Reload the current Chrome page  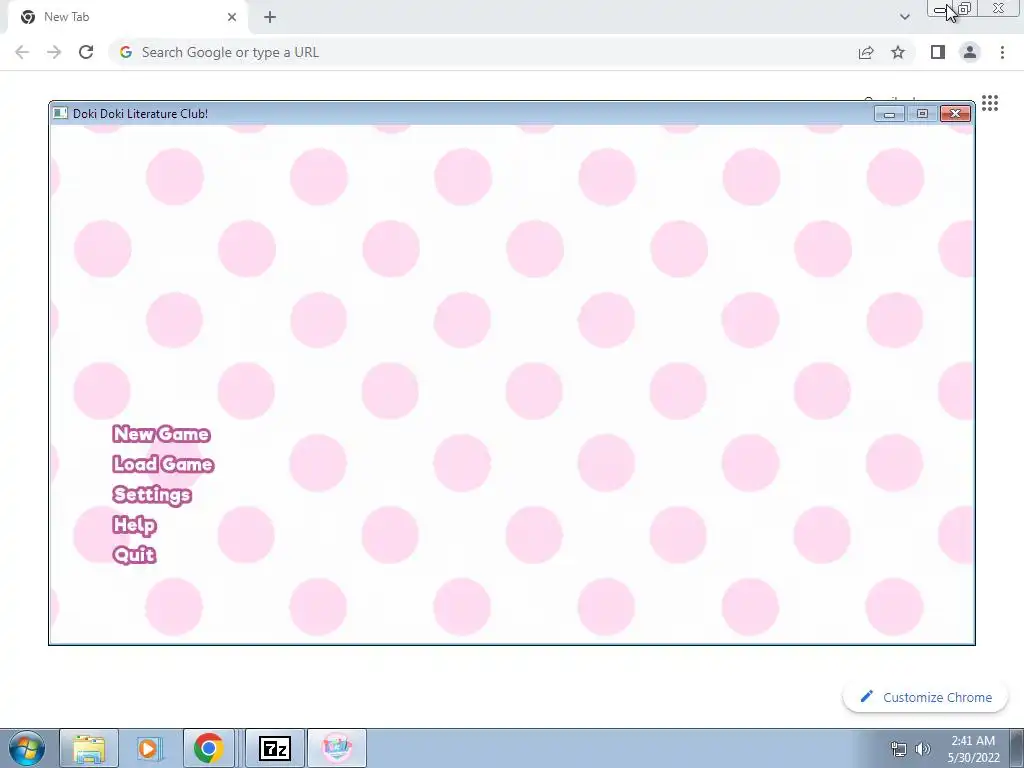click(x=86, y=52)
